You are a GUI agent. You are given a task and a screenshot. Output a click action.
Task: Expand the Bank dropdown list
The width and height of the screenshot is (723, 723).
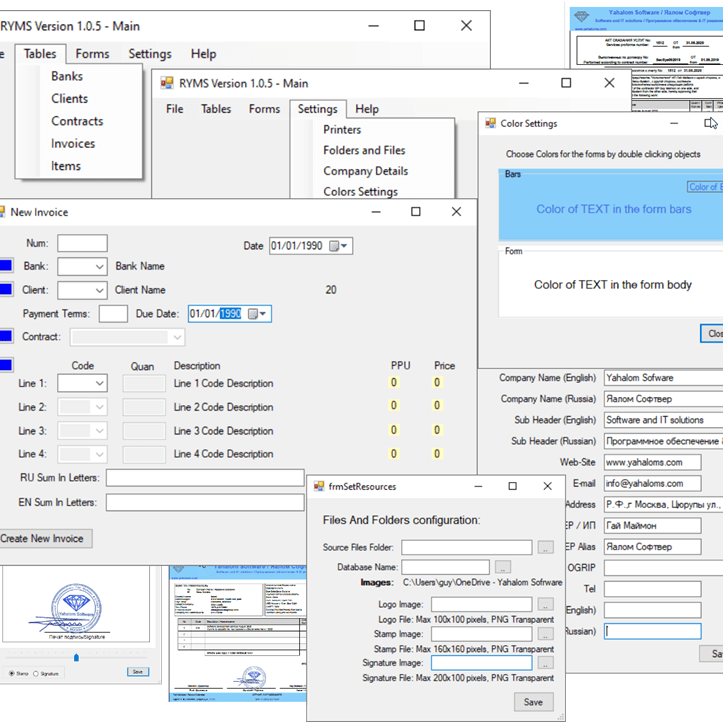[x=98, y=267]
